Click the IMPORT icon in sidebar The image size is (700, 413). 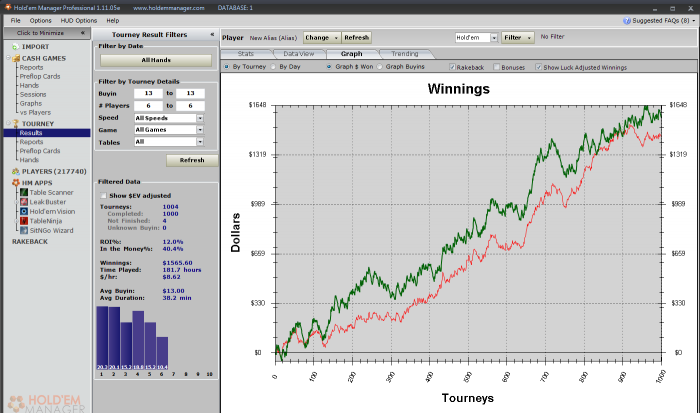[x=16, y=46]
